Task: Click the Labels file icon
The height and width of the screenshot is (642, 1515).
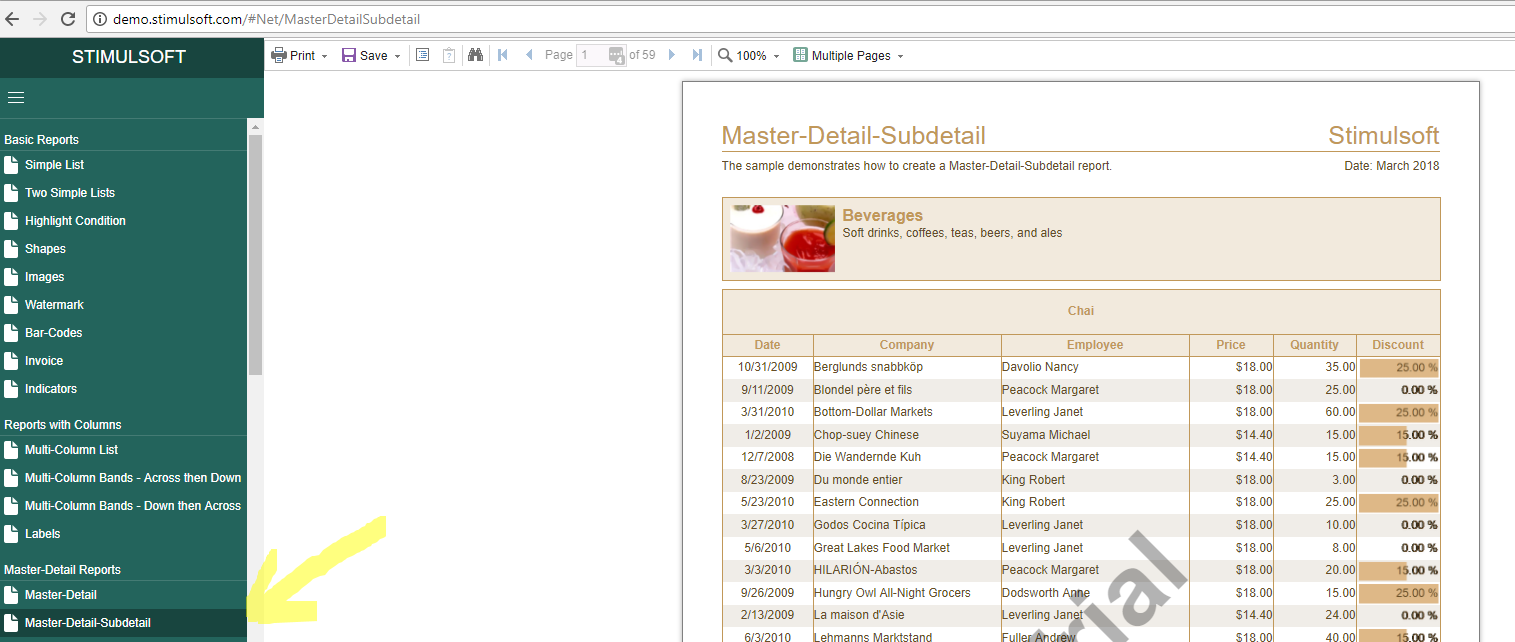Action: click(x=11, y=534)
